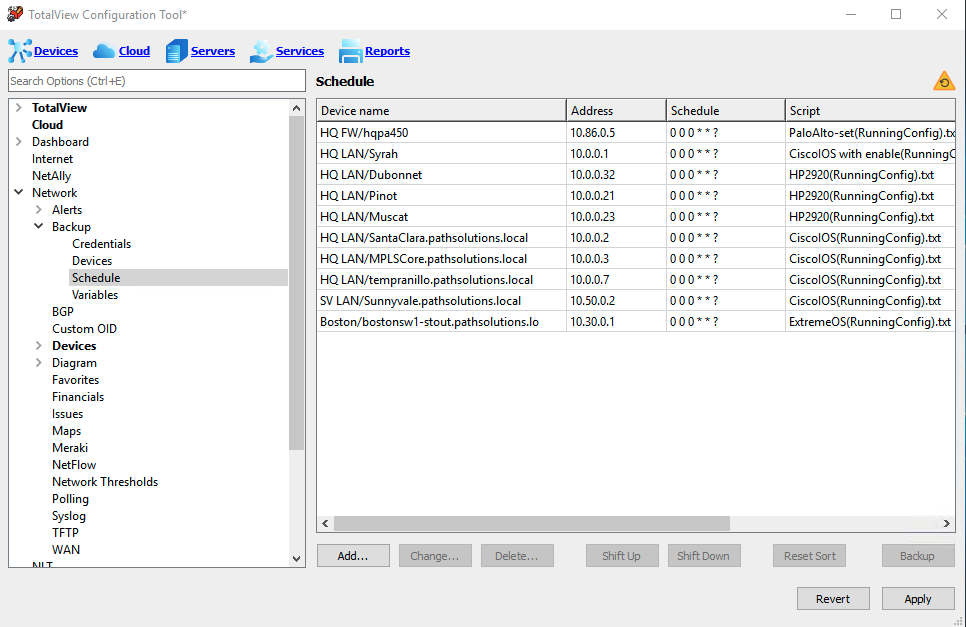The width and height of the screenshot is (966, 627).
Task: Expand the Diagram tree node
Action: point(39,363)
